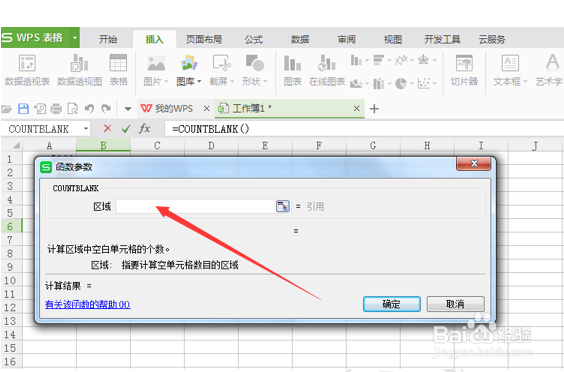Image resolution: width=564 pixels, height=372 pixels.
Task: Expand the 图片 dropdown arrow
Action: (x=166, y=82)
